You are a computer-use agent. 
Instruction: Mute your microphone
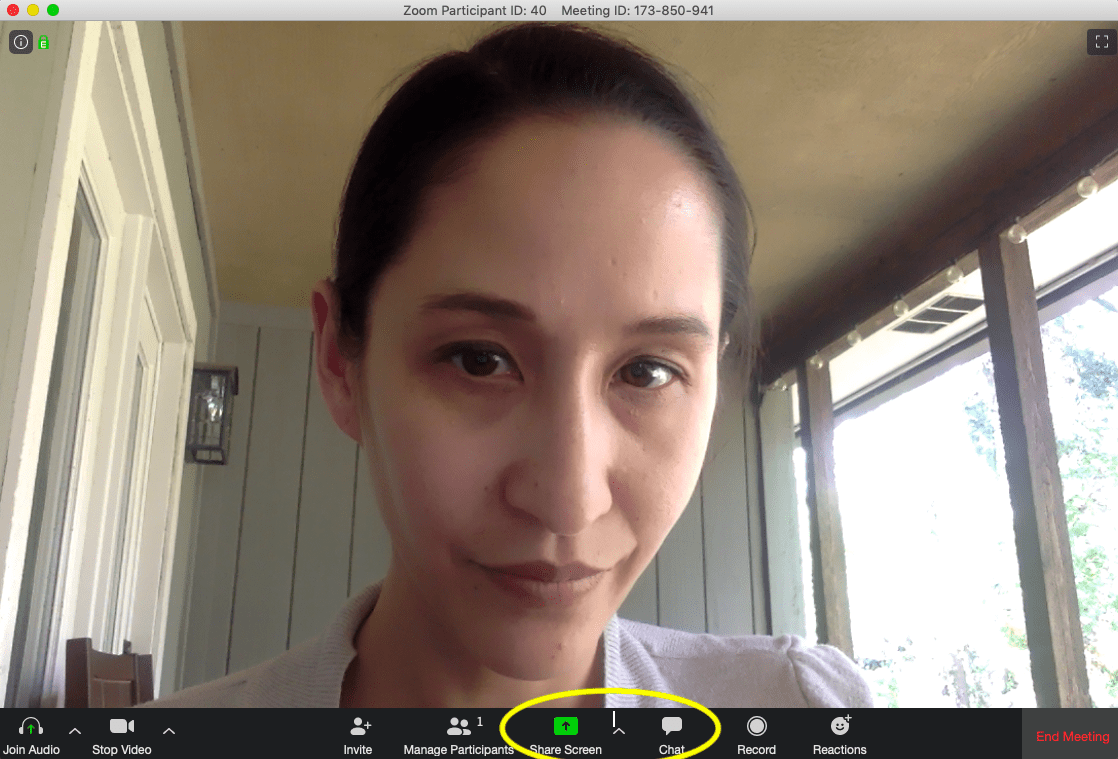pyautogui.click(x=31, y=733)
